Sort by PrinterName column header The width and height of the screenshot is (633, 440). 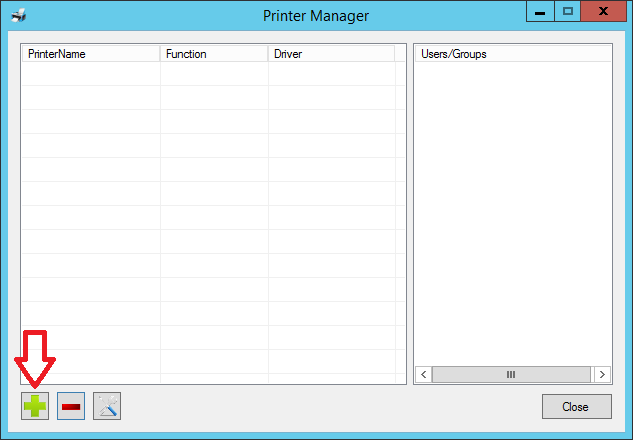pos(90,54)
